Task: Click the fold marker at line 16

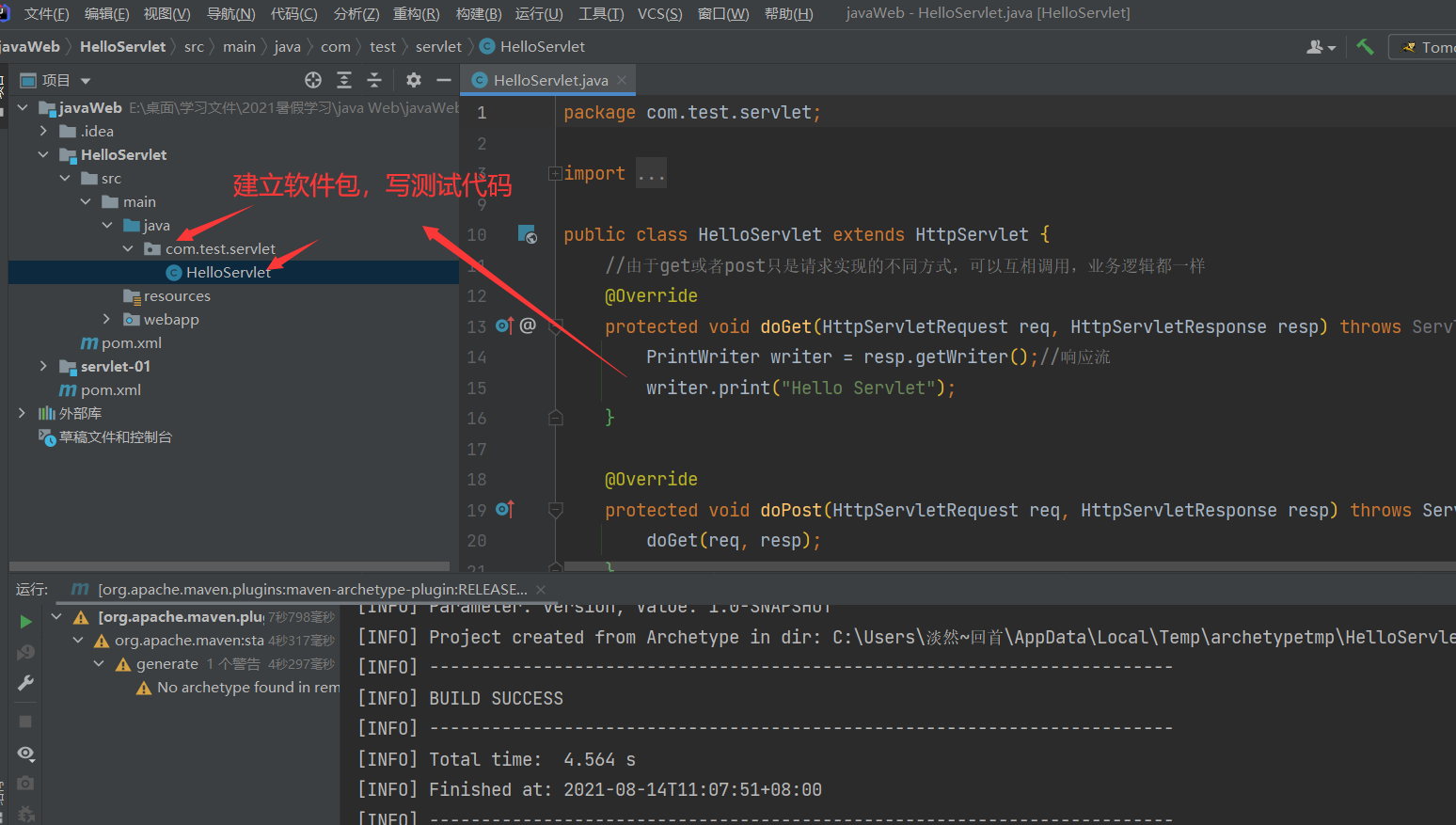Action: click(x=556, y=418)
